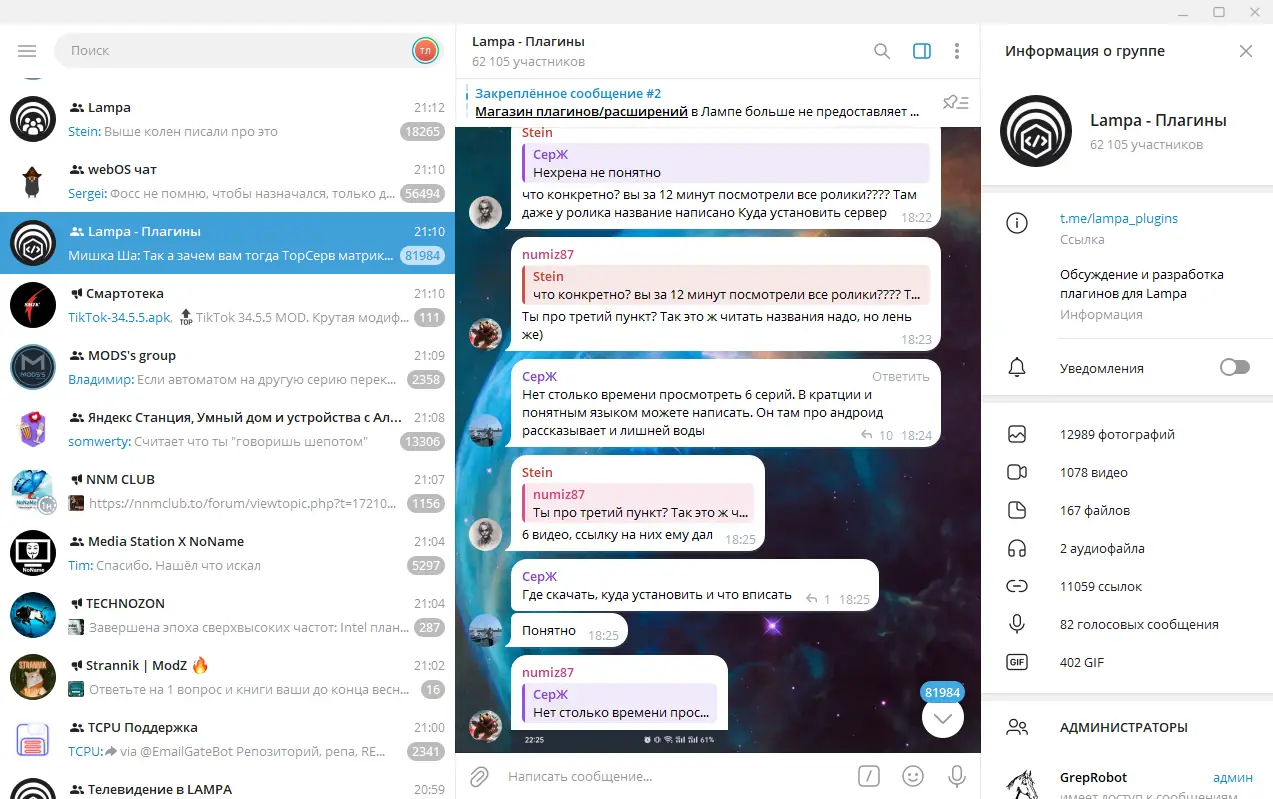The width and height of the screenshot is (1273, 799).
Task: Open 10 replies thread on СерЖ message
Action: point(877,435)
